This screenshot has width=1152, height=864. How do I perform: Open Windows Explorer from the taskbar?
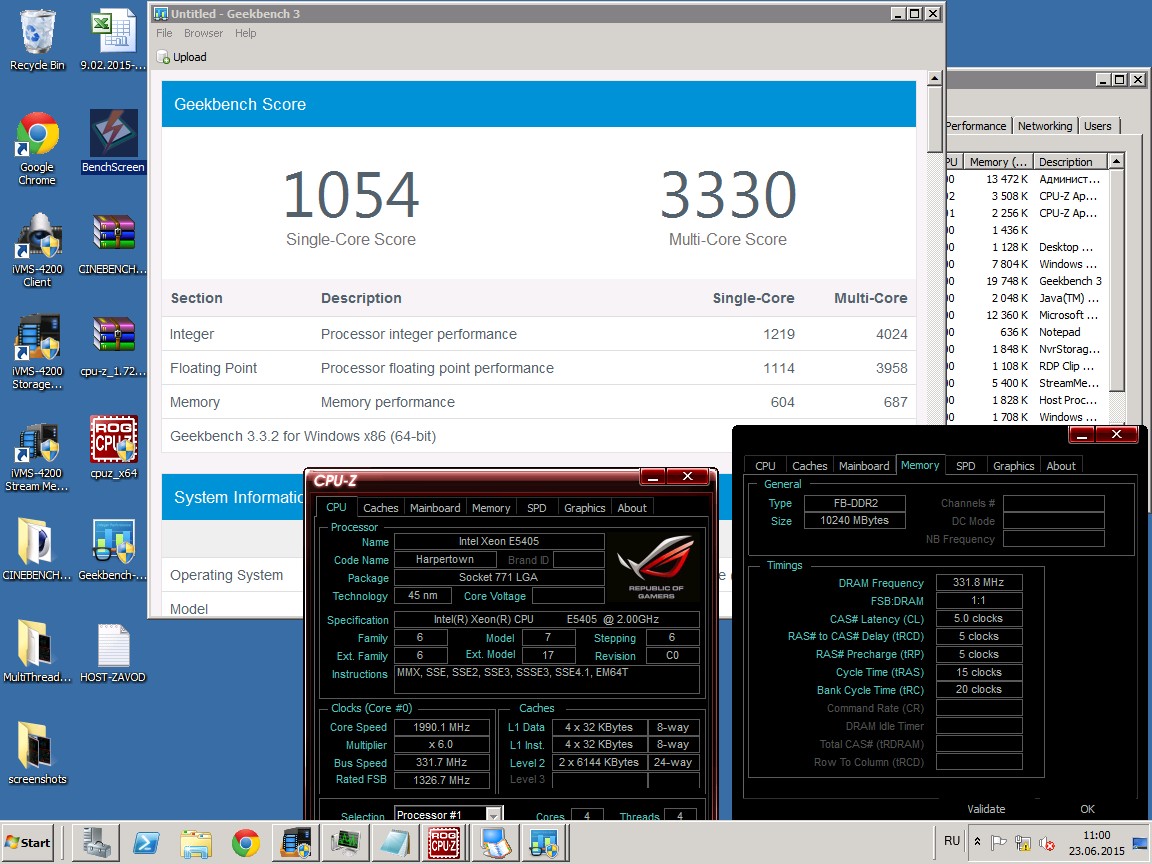[195, 842]
